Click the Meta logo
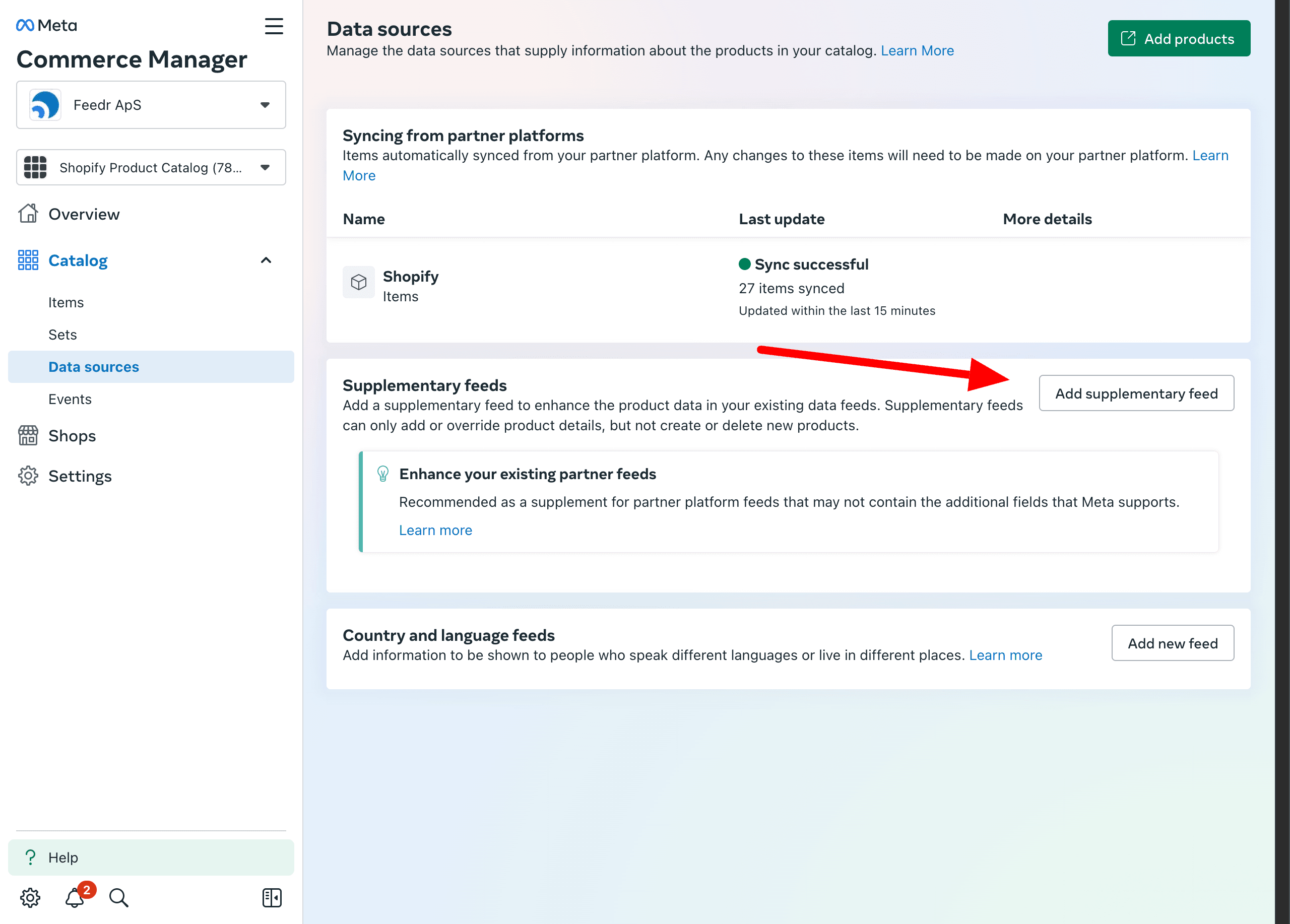The width and height of the screenshot is (1290, 924). pos(45,25)
